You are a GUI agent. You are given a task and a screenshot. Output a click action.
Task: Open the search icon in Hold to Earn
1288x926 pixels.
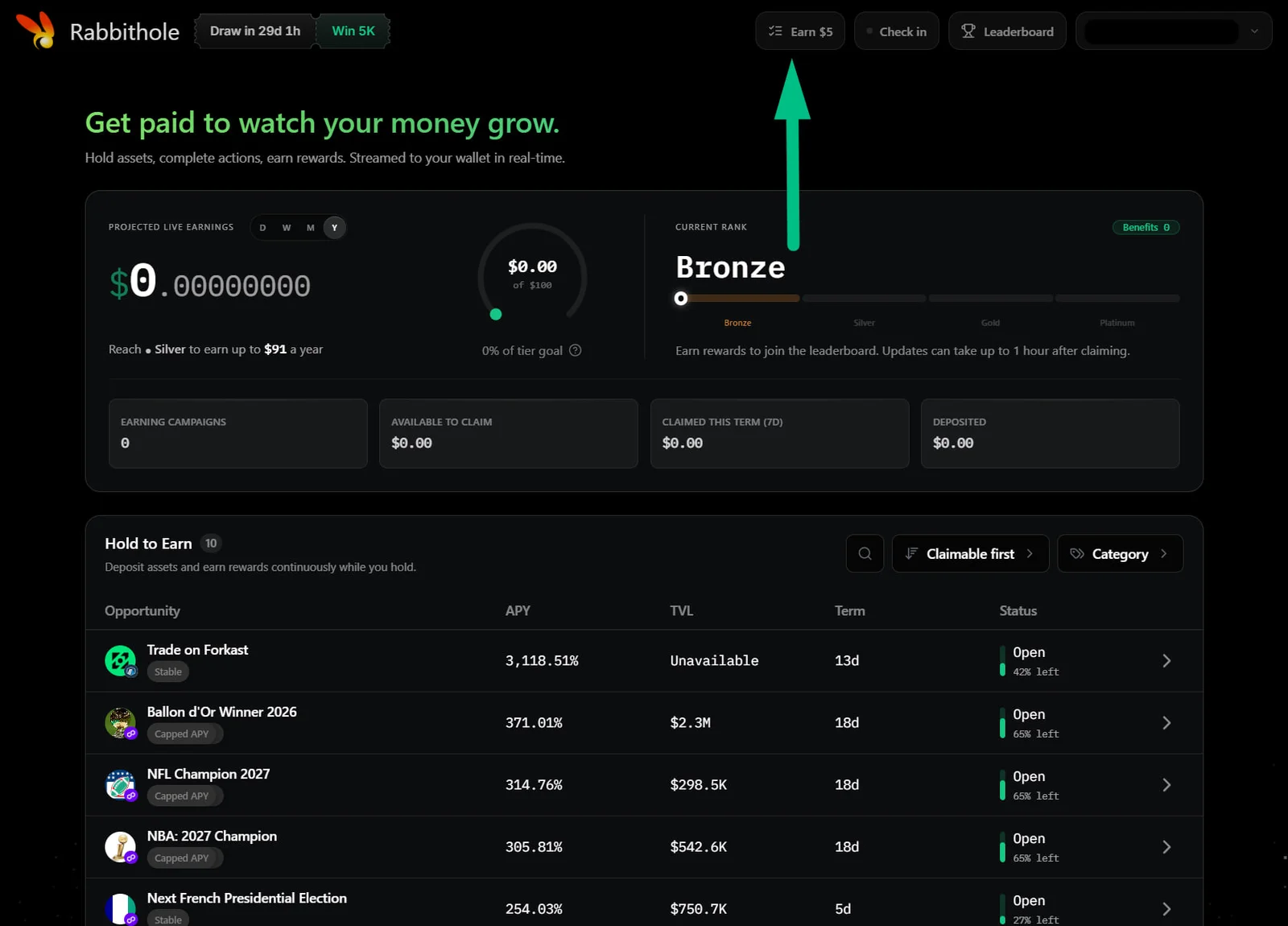[x=865, y=553]
